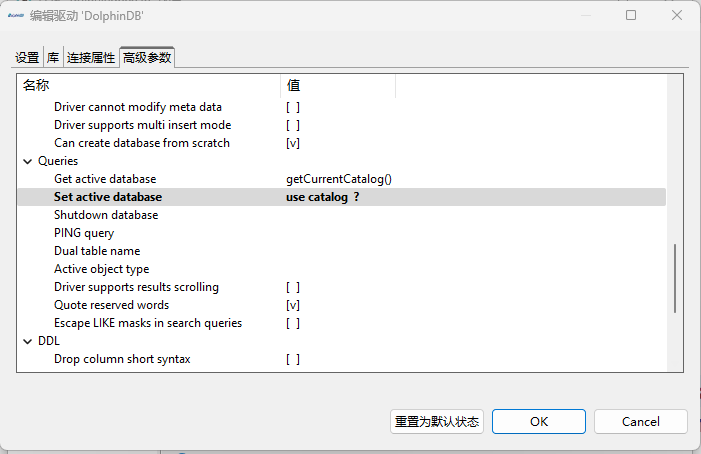Collapse the Queries group
The height and width of the screenshot is (454, 701).
pyautogui.click(x=27, y=161)
